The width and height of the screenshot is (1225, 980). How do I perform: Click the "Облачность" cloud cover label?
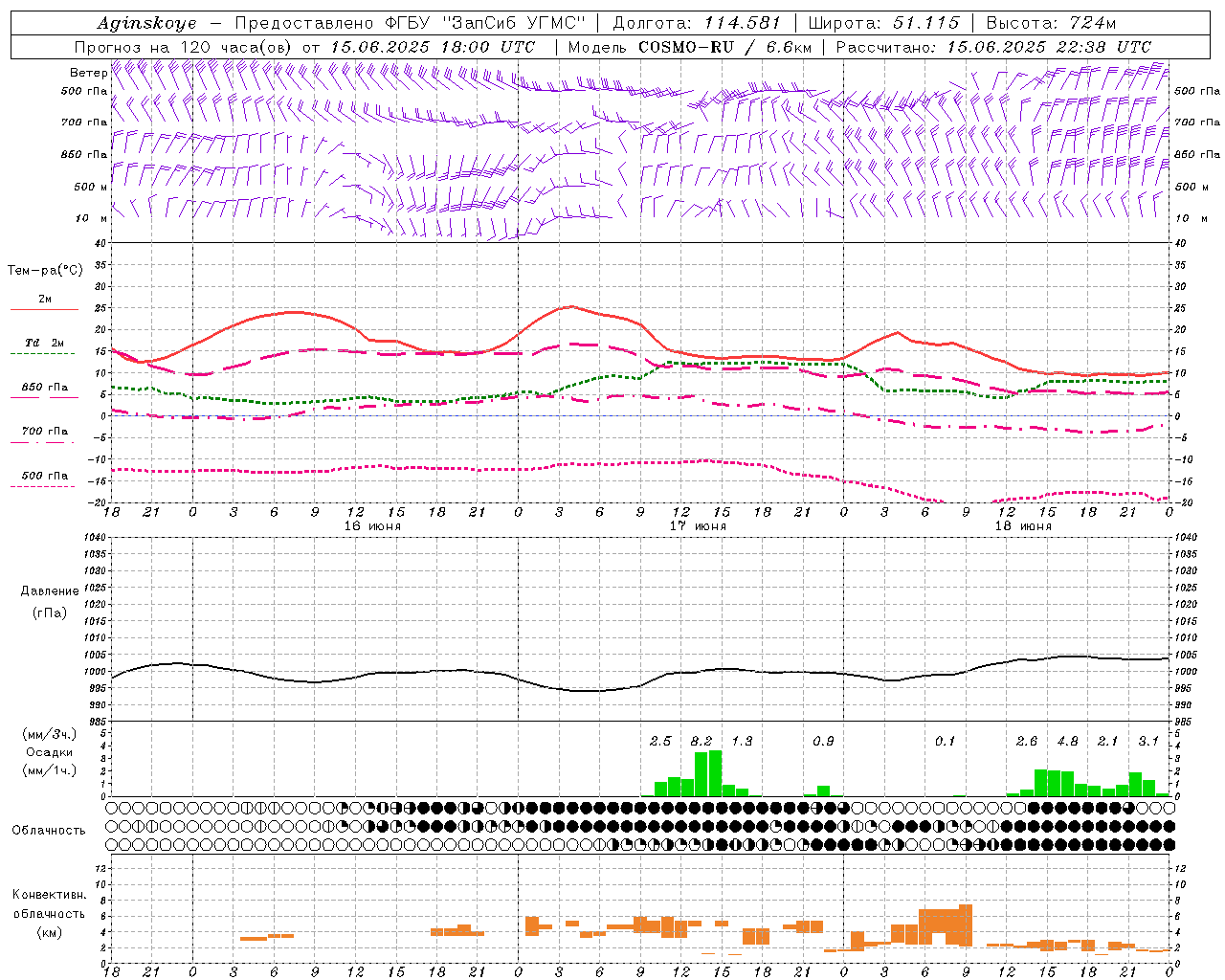click(49, 830)
